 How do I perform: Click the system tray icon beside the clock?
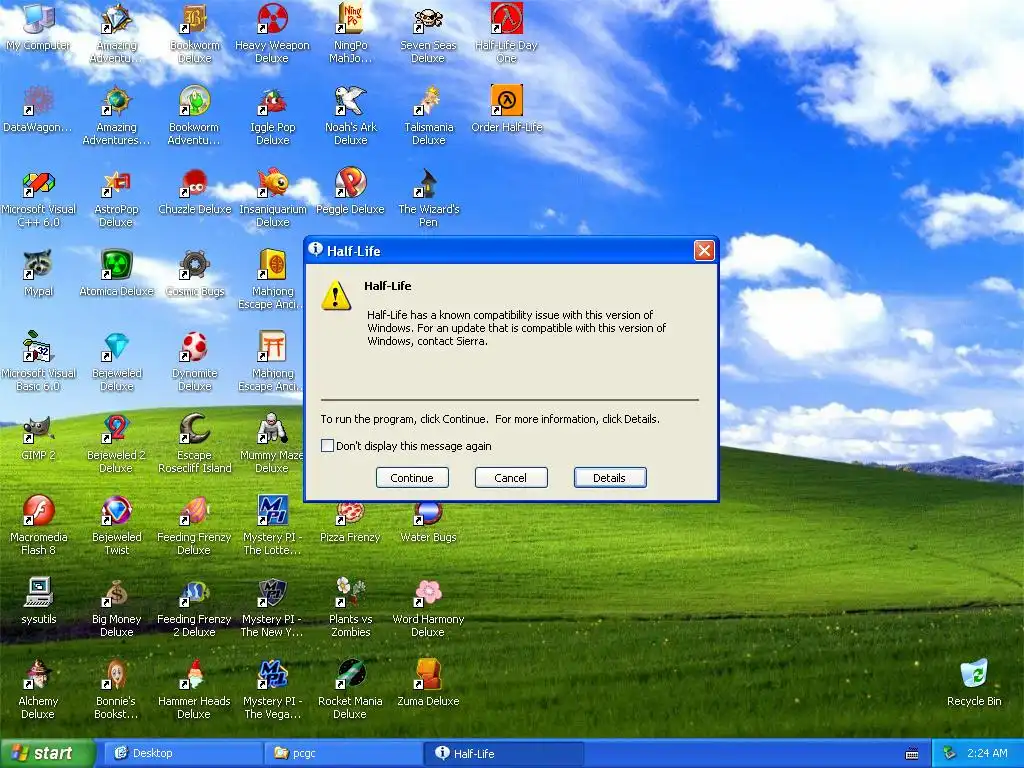coord(949,754)
